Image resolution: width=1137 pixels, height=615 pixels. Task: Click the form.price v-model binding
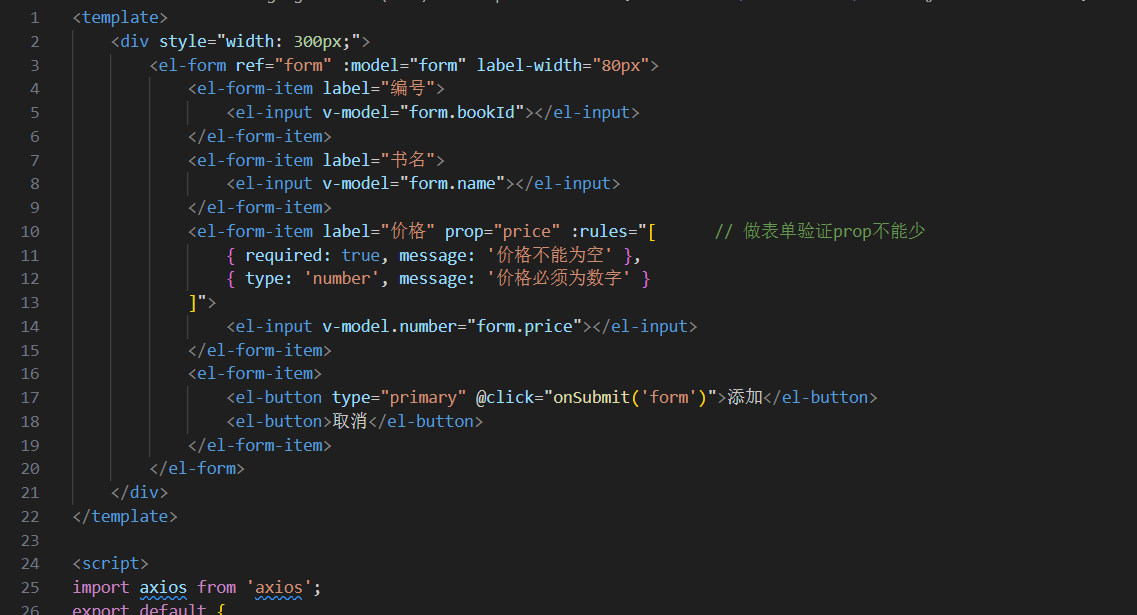[x=529, y=326]
